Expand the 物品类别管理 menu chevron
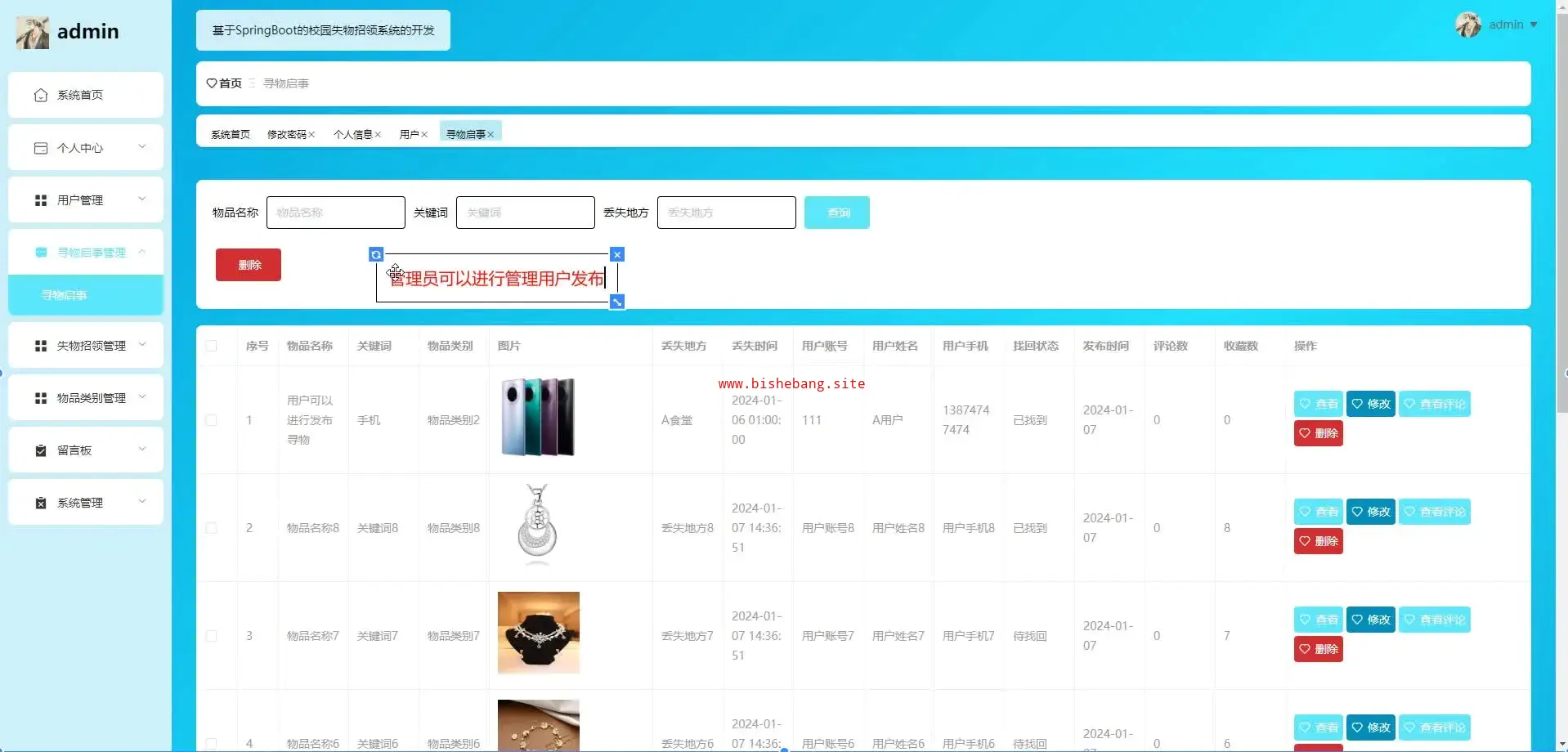 pos(142,397)
